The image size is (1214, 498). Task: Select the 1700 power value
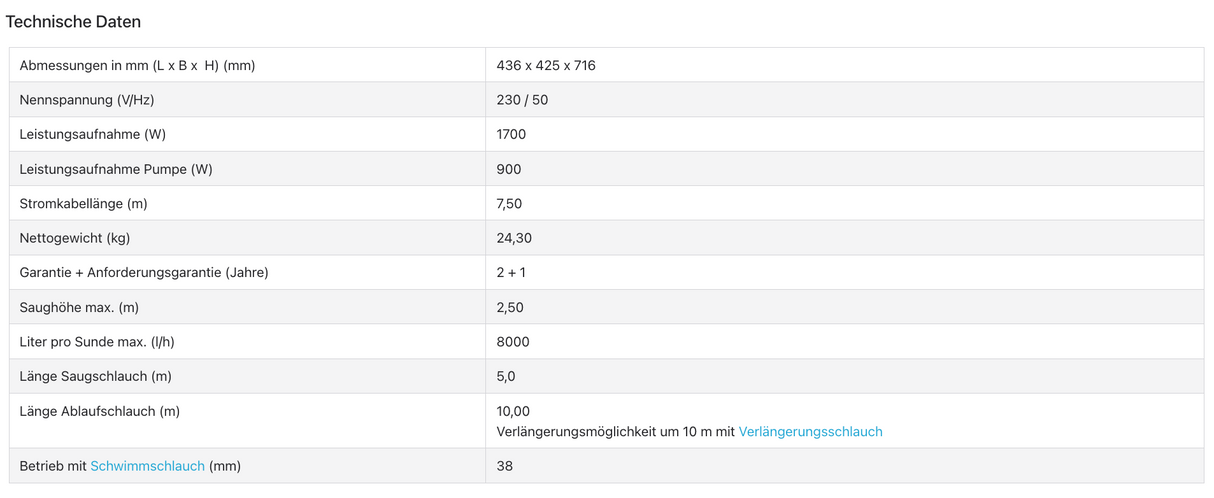point(511,135)
